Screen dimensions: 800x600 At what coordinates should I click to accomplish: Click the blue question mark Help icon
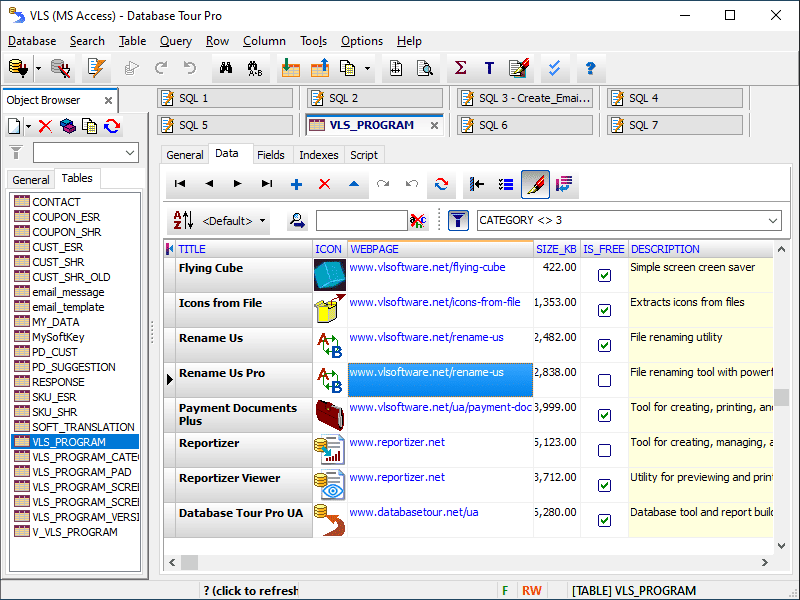590,68
